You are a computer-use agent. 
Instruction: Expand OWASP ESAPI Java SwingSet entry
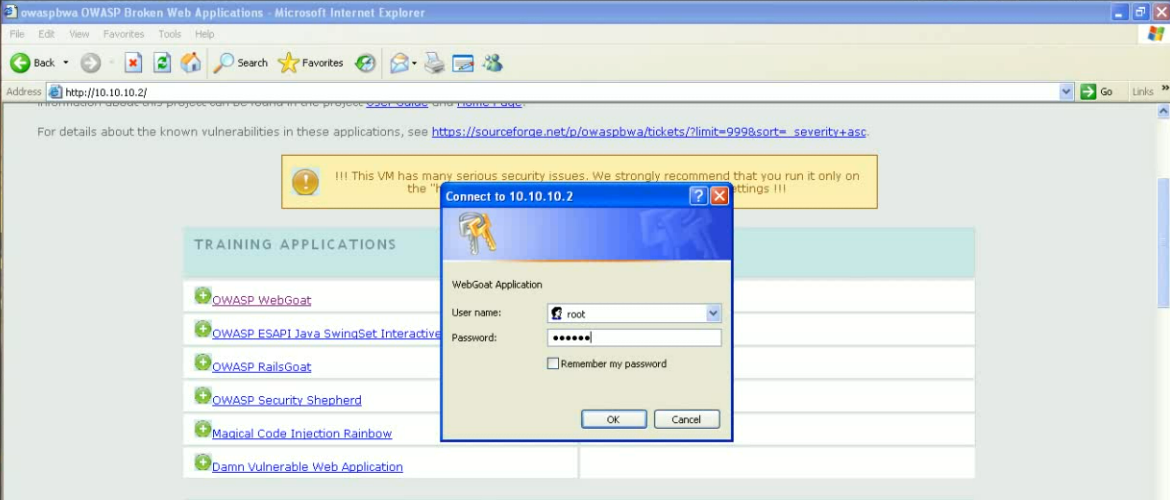pyautogui.click(x=202, y=329)
